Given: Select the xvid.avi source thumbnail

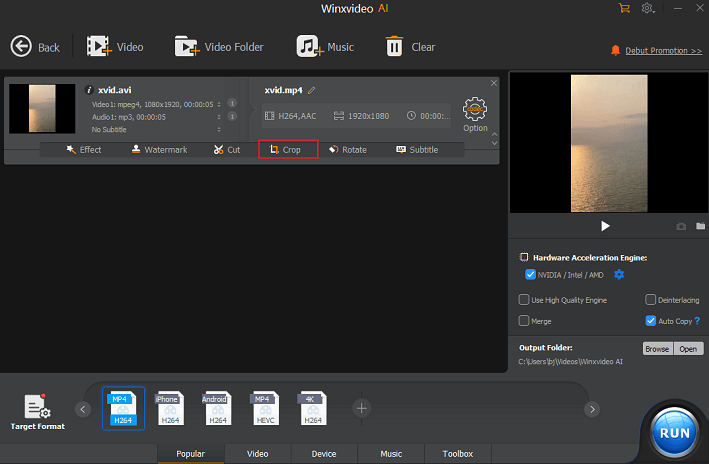Looking at the screenshot, I should pyautogui.click(x=42, y=109).
